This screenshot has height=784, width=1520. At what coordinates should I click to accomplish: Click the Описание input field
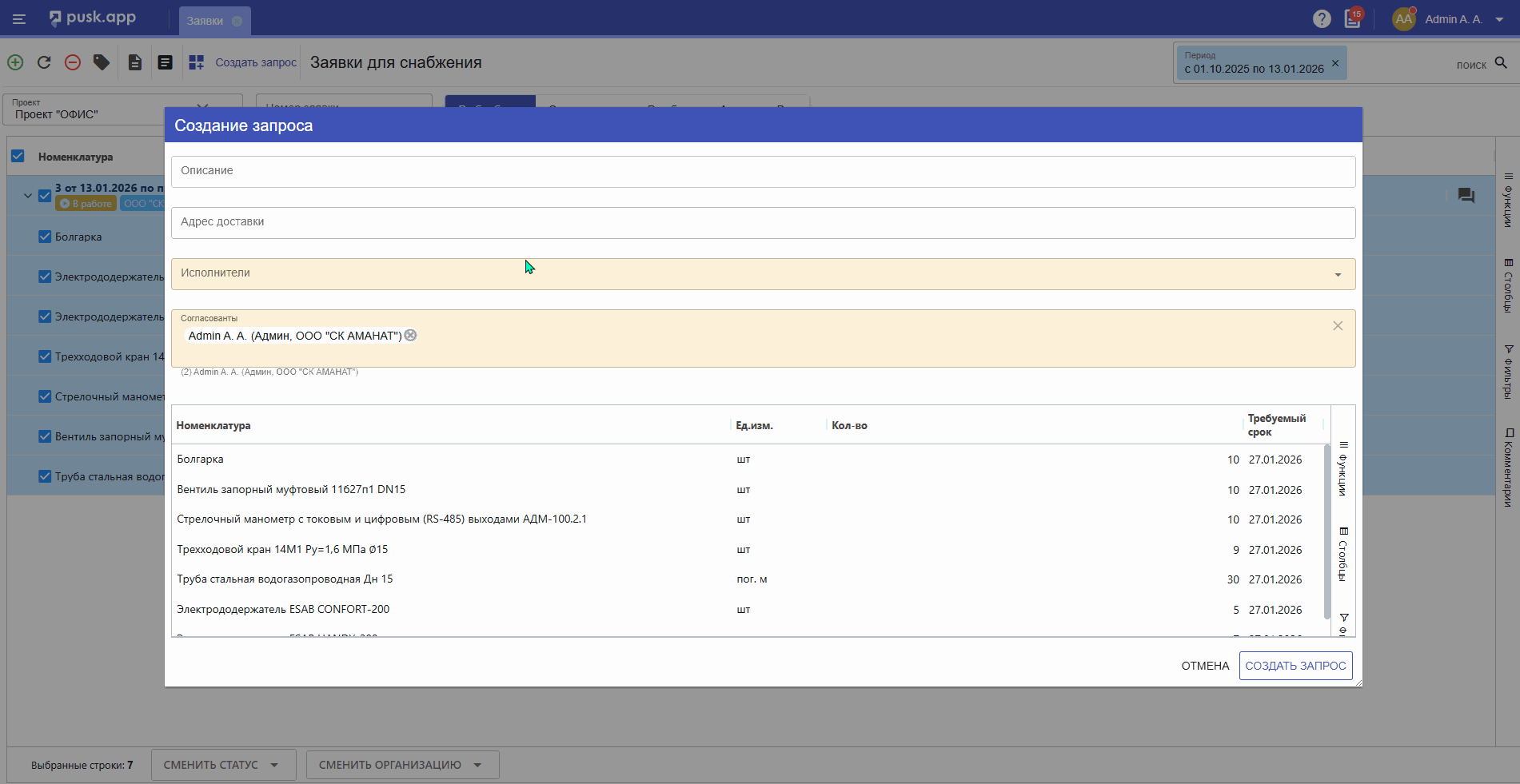tap(762, 171)
